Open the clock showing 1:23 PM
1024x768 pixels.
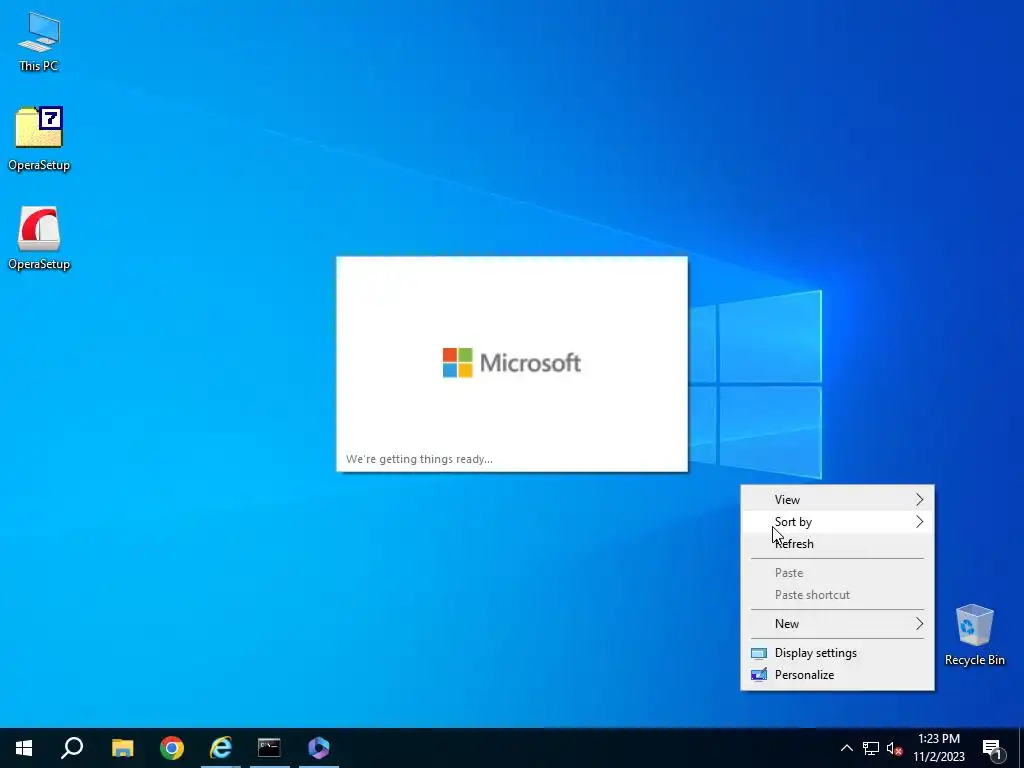coord(939,748)
